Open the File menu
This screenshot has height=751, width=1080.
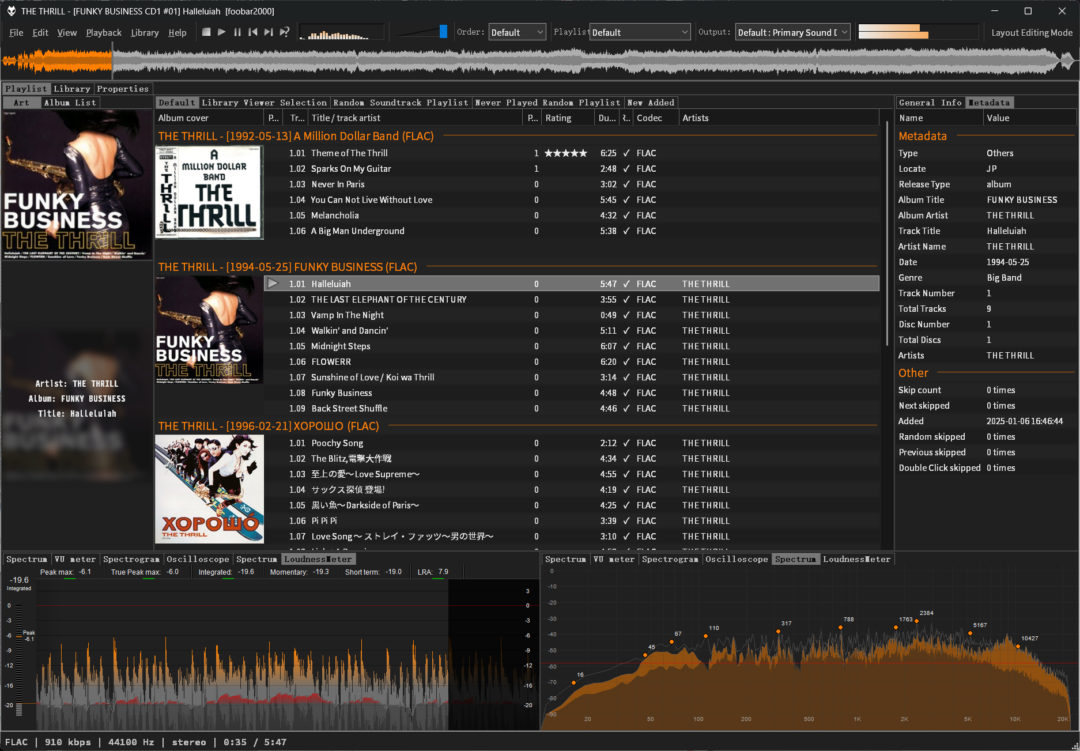[16, 32]
